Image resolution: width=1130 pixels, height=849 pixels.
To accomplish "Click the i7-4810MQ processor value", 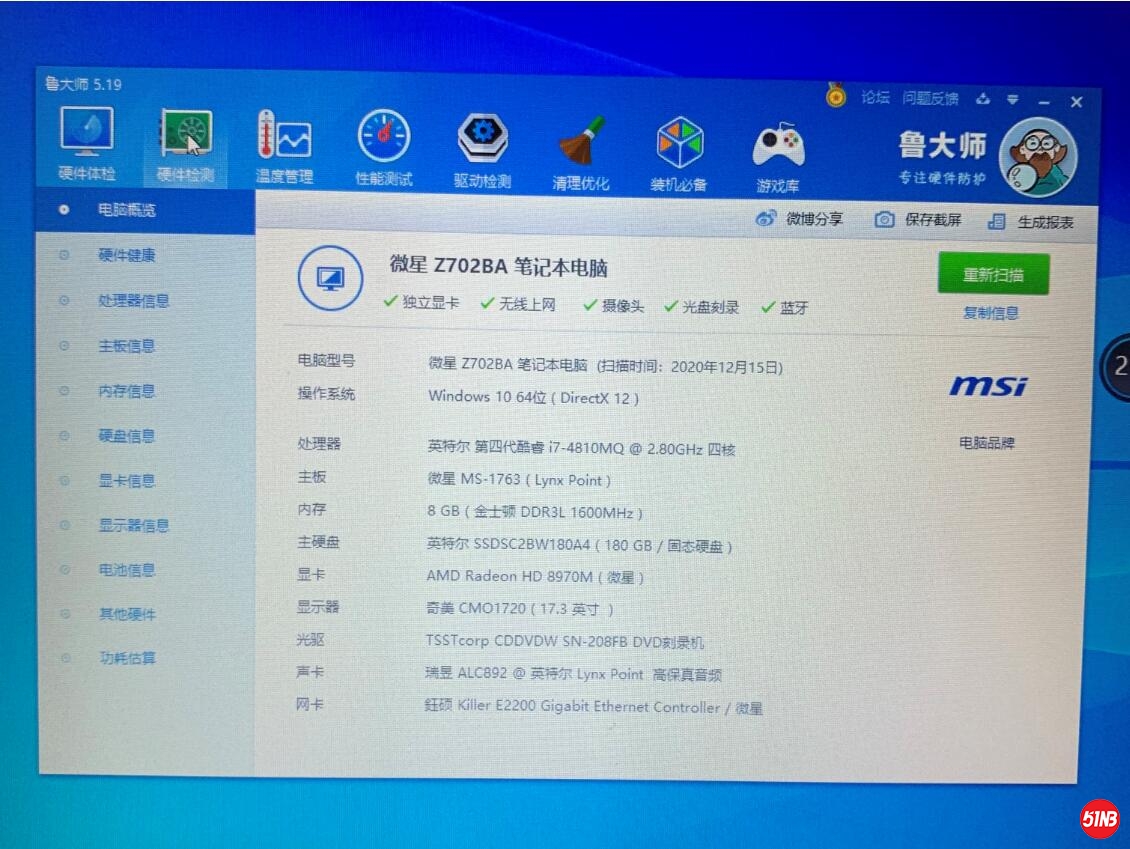I will [x=581, y=448].
